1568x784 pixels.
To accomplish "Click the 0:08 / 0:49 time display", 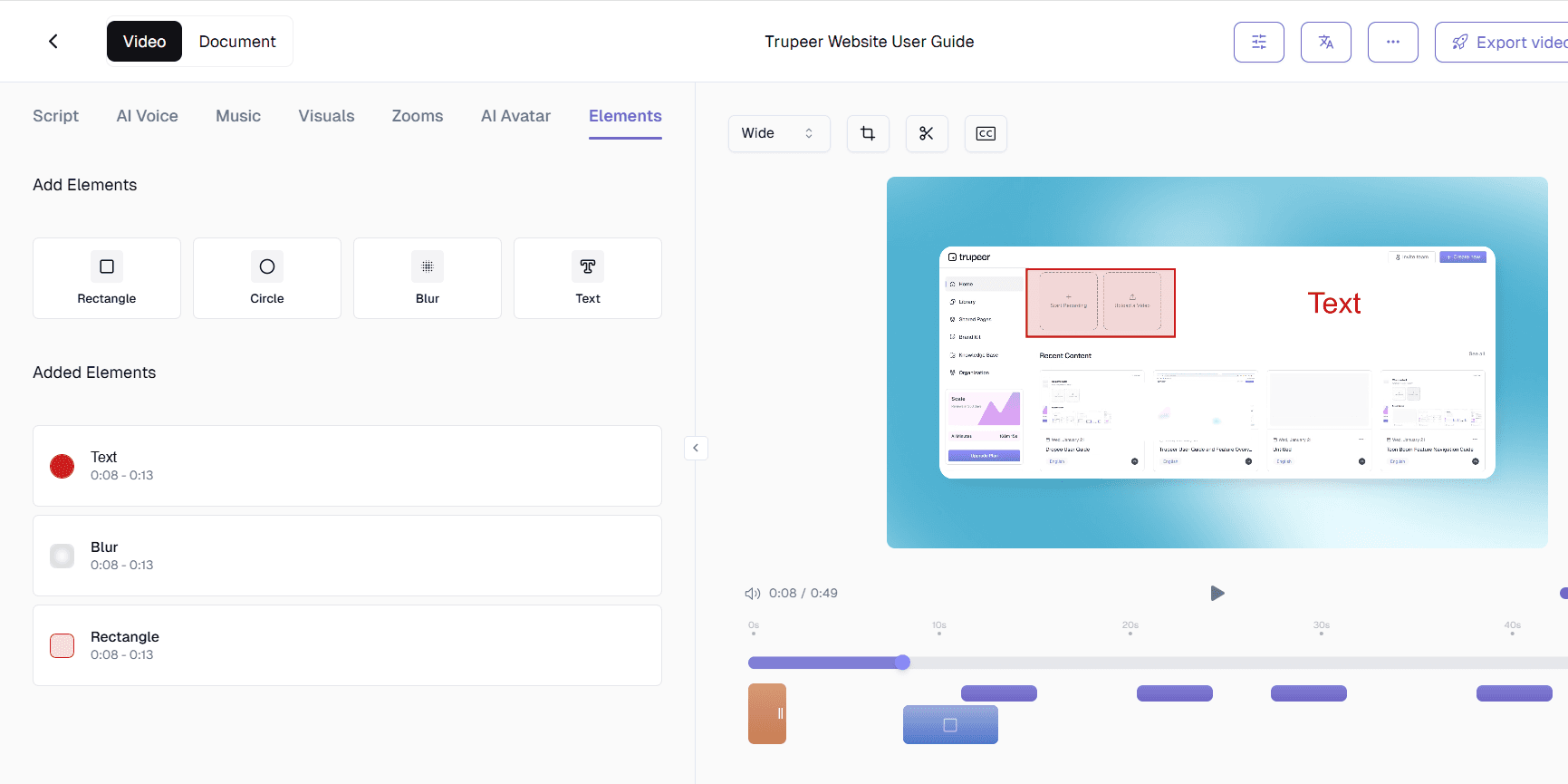I will pyautogui.click(x=803, y=594).
